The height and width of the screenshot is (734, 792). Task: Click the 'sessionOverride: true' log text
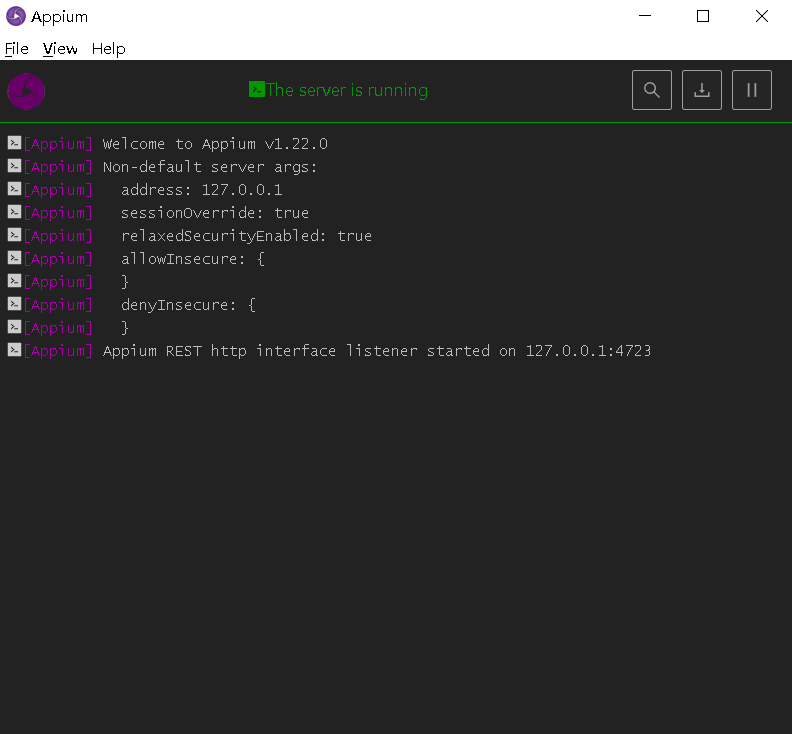point(215,213)
